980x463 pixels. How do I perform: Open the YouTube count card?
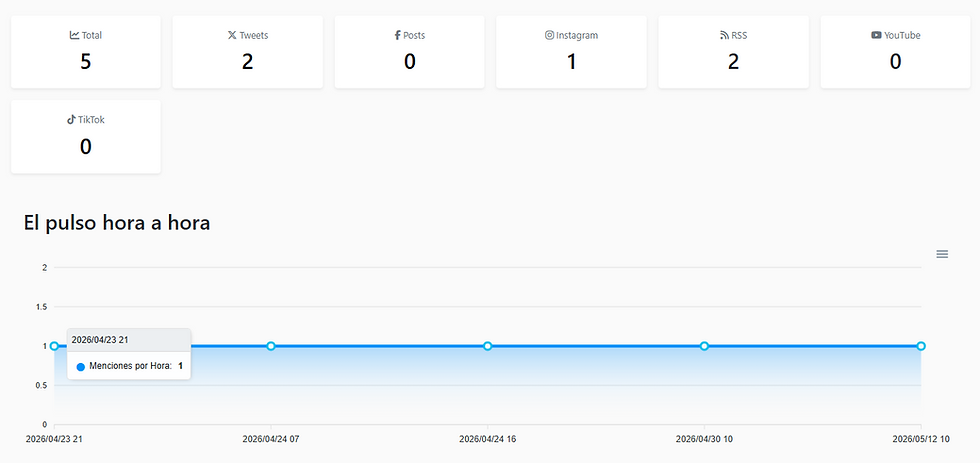click(895, 52)
